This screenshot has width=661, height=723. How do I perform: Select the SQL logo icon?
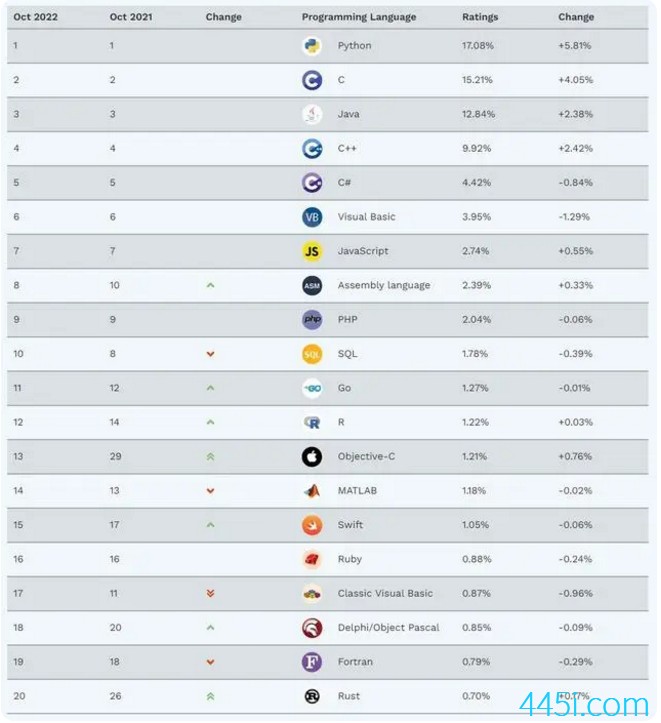click(312, 354)
